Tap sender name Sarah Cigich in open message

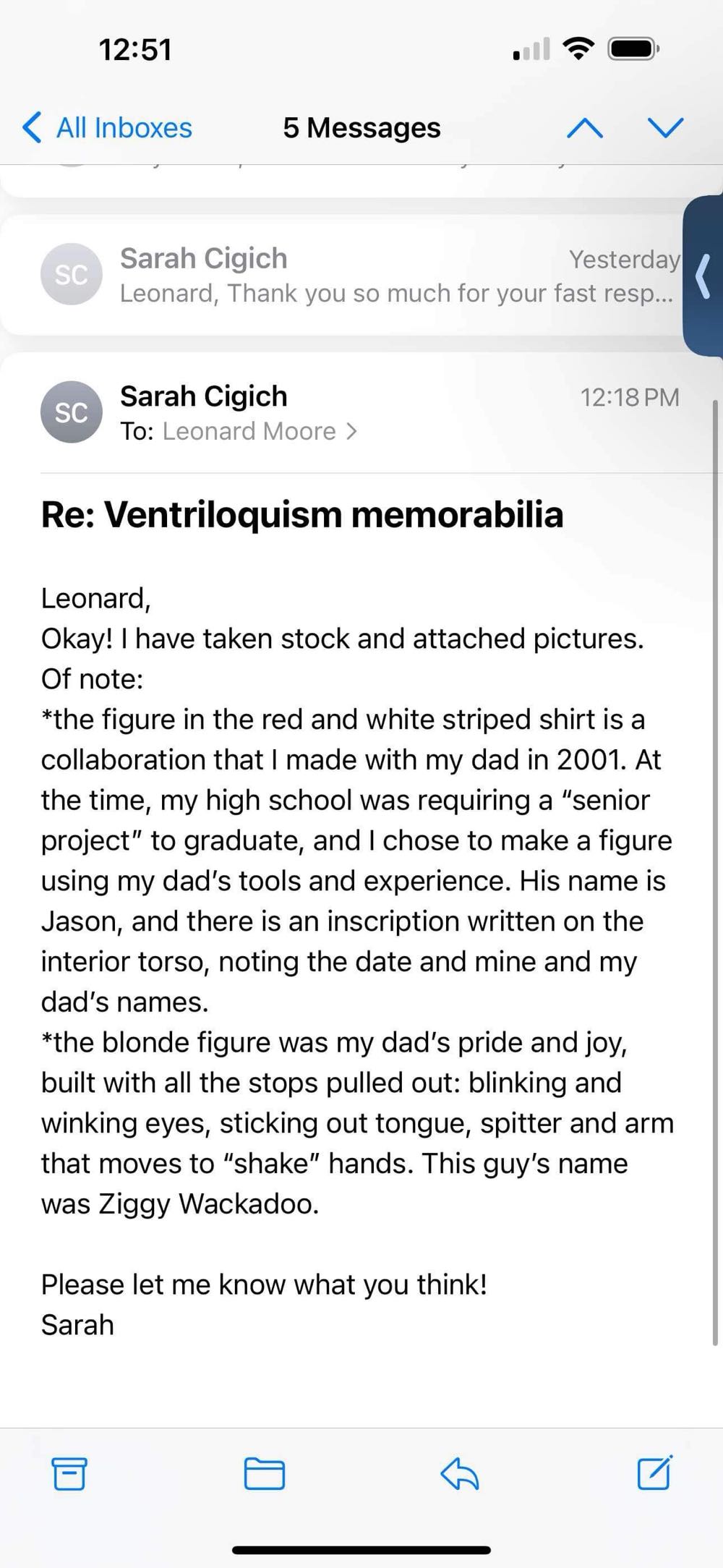tap(204, 396)
